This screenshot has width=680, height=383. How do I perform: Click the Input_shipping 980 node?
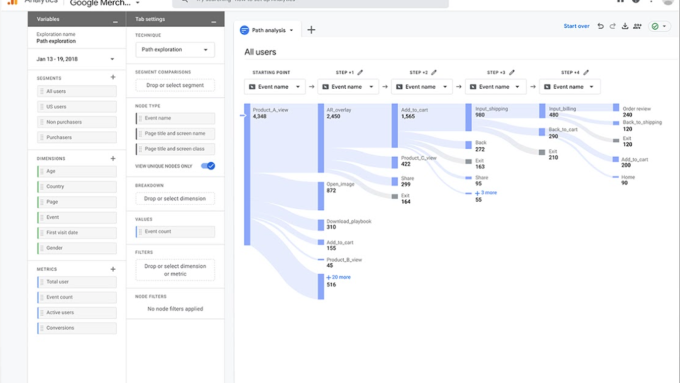(x=468, y=117)
